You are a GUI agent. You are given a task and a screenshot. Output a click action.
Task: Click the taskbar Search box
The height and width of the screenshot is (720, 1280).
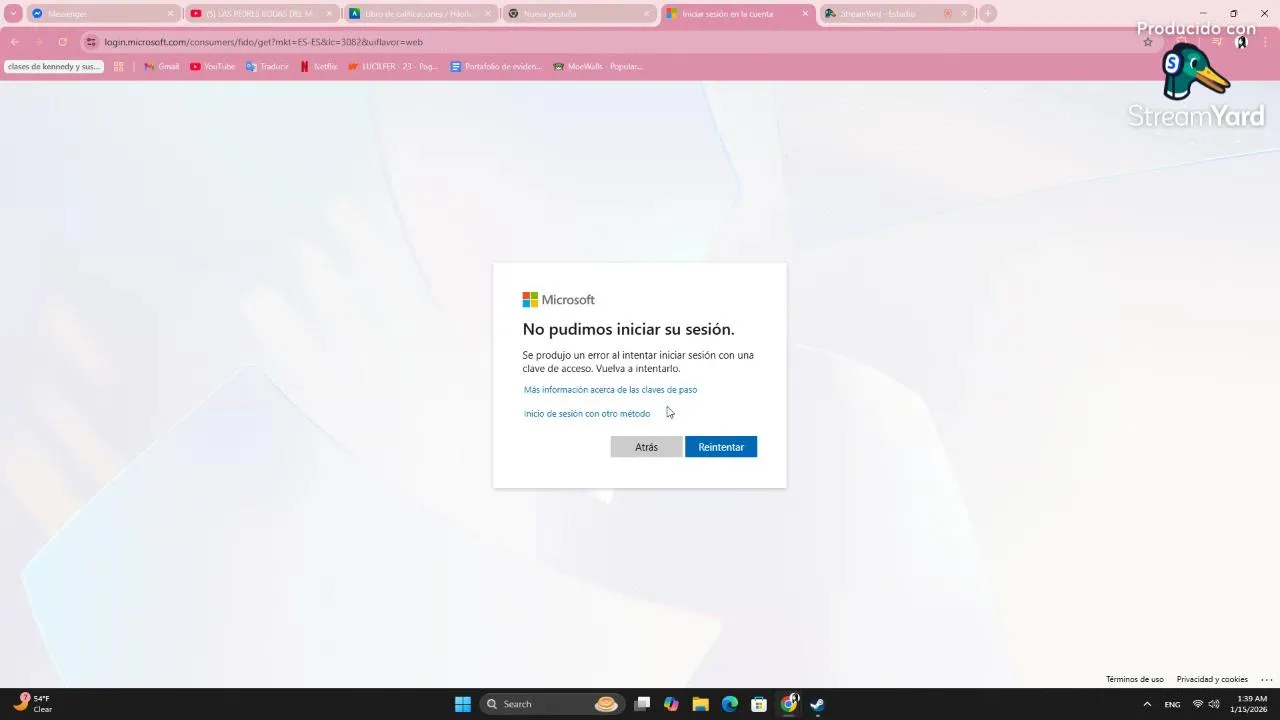(552, 704)
